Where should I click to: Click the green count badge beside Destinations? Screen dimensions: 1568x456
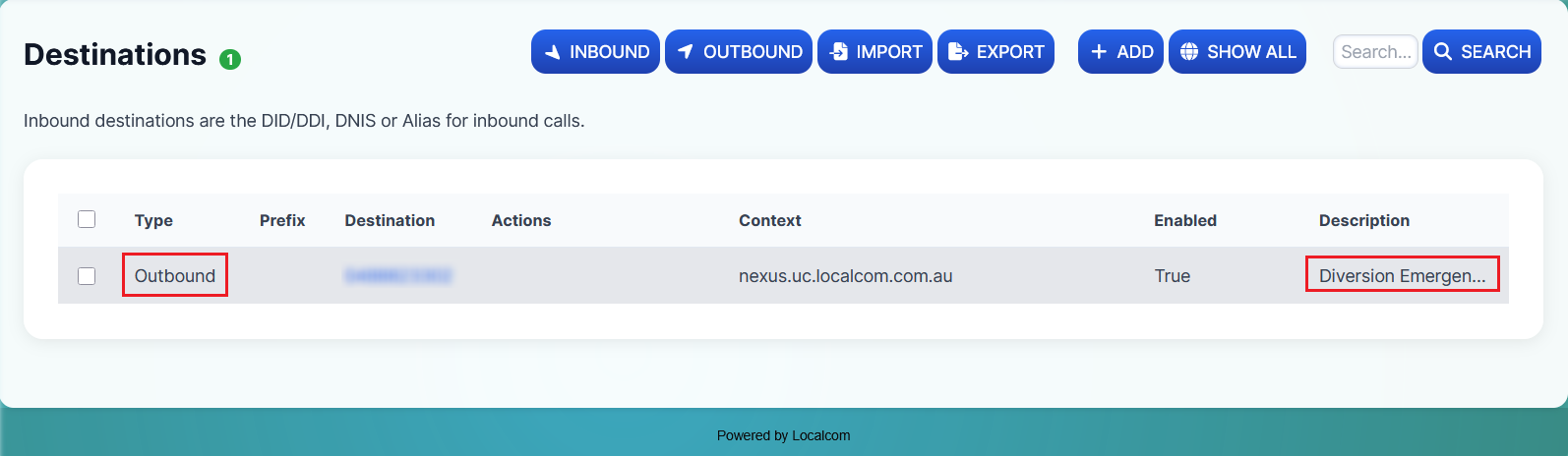[230, 60]
